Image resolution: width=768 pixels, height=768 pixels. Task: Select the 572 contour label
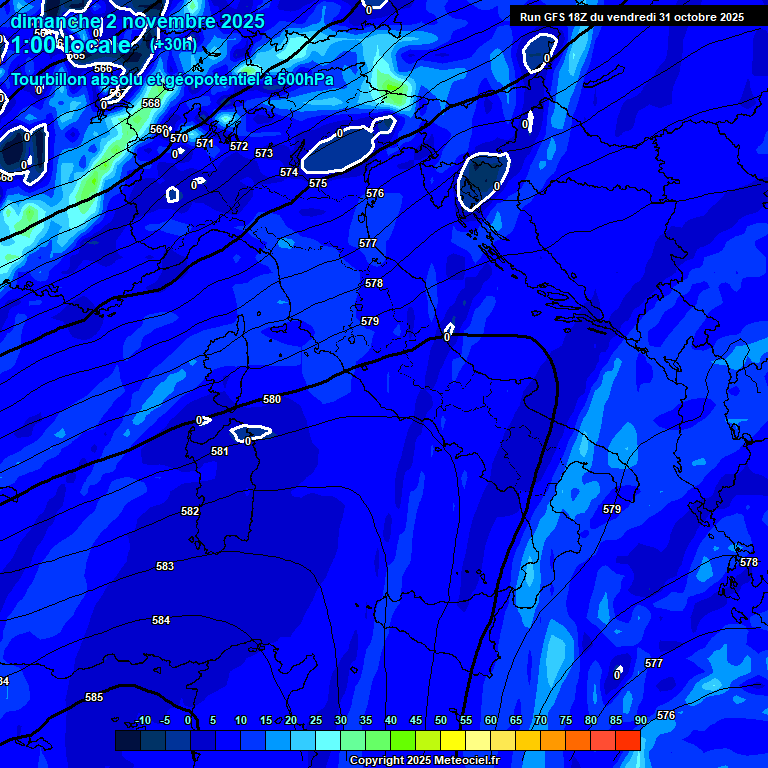click(239, 146)
